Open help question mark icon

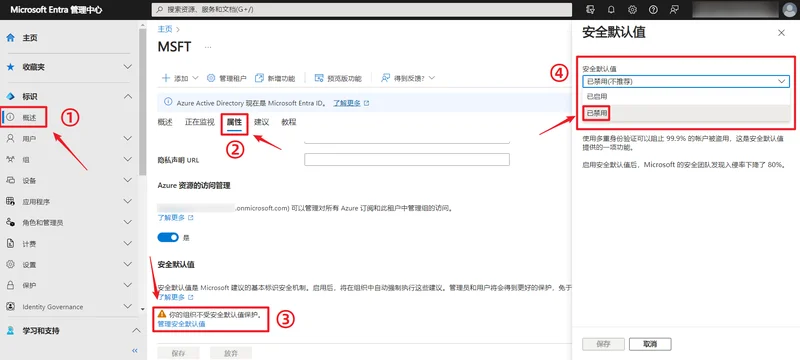click(653, 9)
